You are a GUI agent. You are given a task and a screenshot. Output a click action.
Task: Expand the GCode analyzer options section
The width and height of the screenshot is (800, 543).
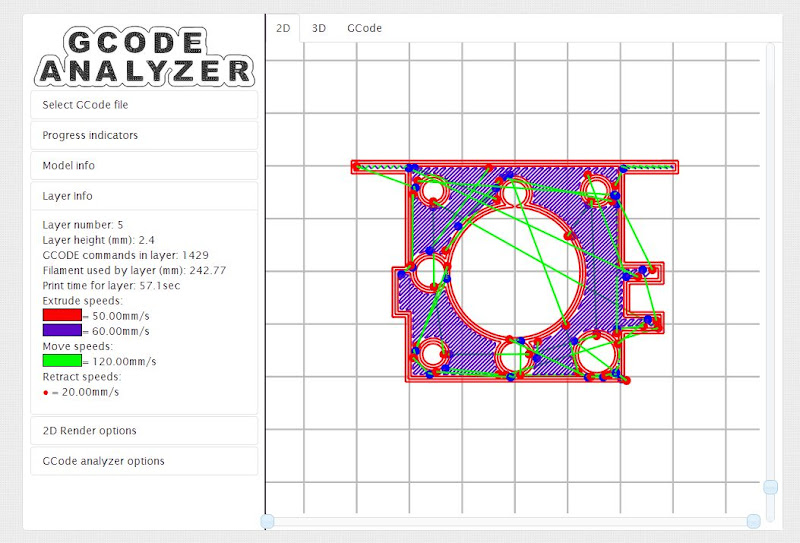pyautogui.click(x=144, y=461)
